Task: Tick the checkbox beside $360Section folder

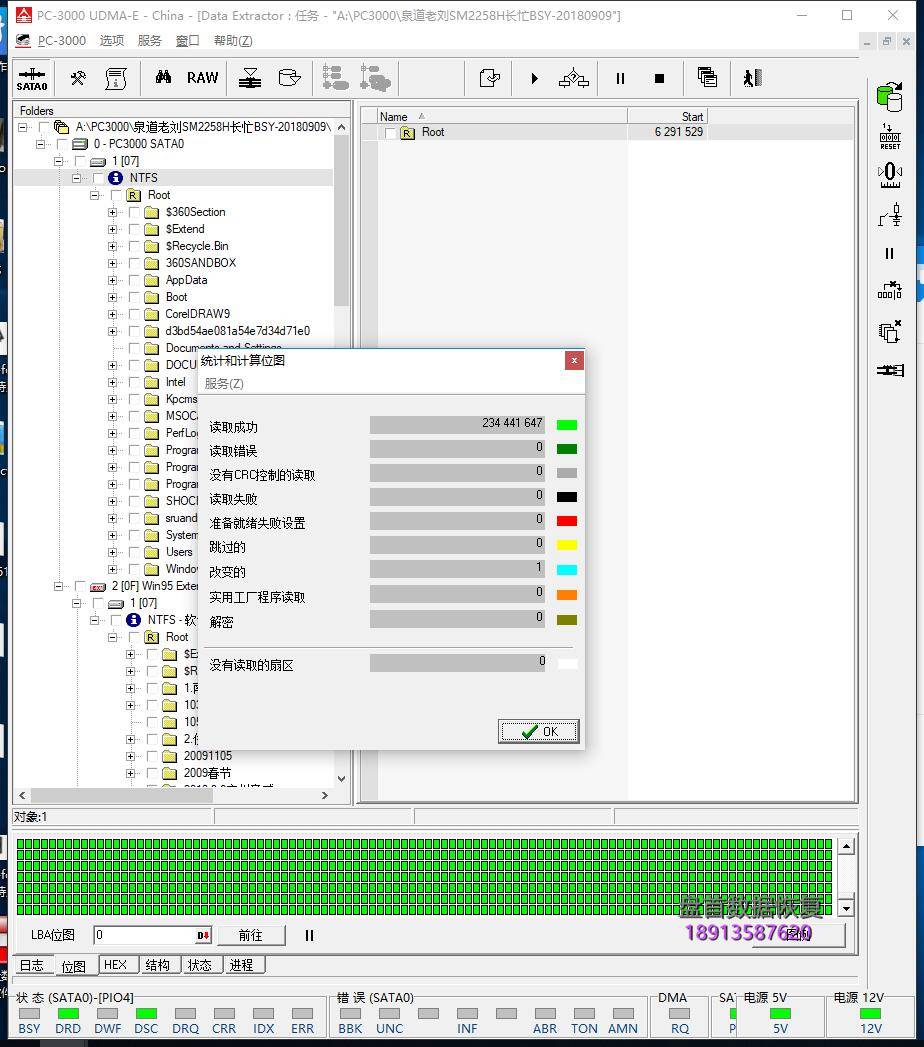Action: (x=134, y=212)
